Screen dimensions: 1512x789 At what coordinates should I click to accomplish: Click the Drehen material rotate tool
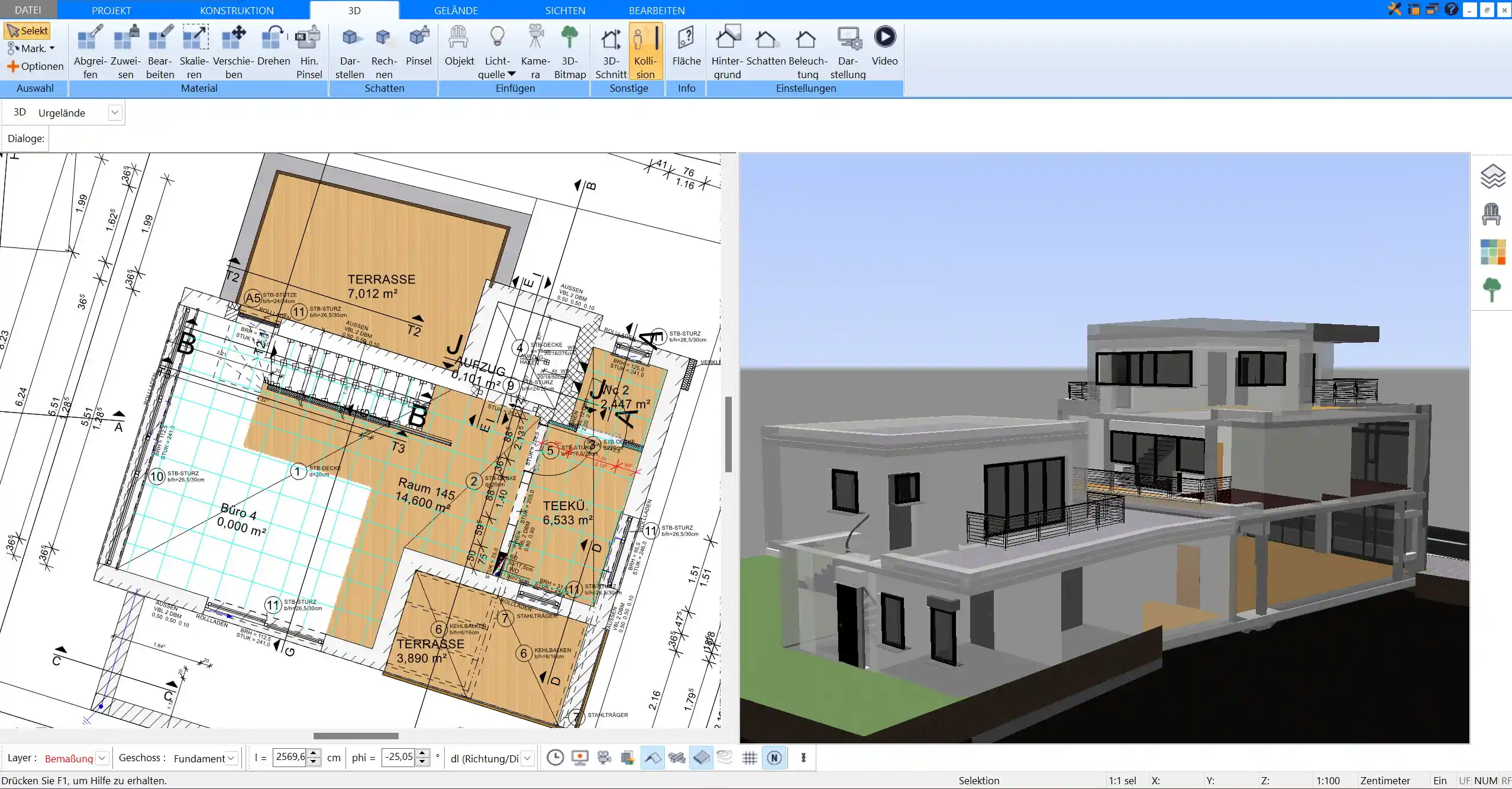273,46
